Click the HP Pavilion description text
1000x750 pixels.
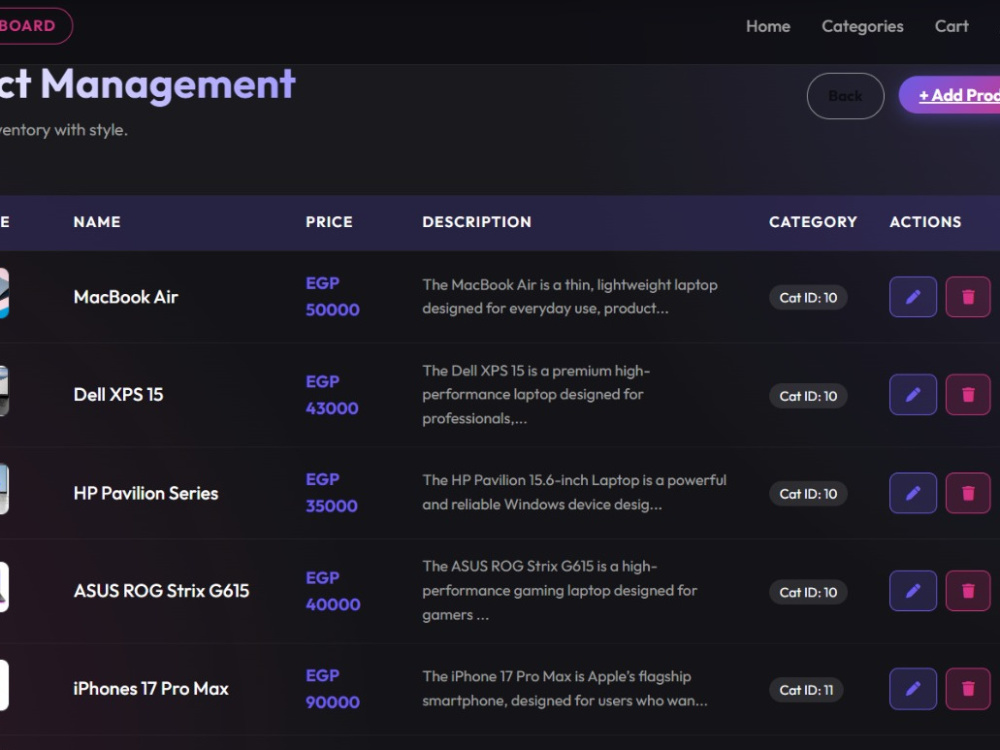click(574, 492)
